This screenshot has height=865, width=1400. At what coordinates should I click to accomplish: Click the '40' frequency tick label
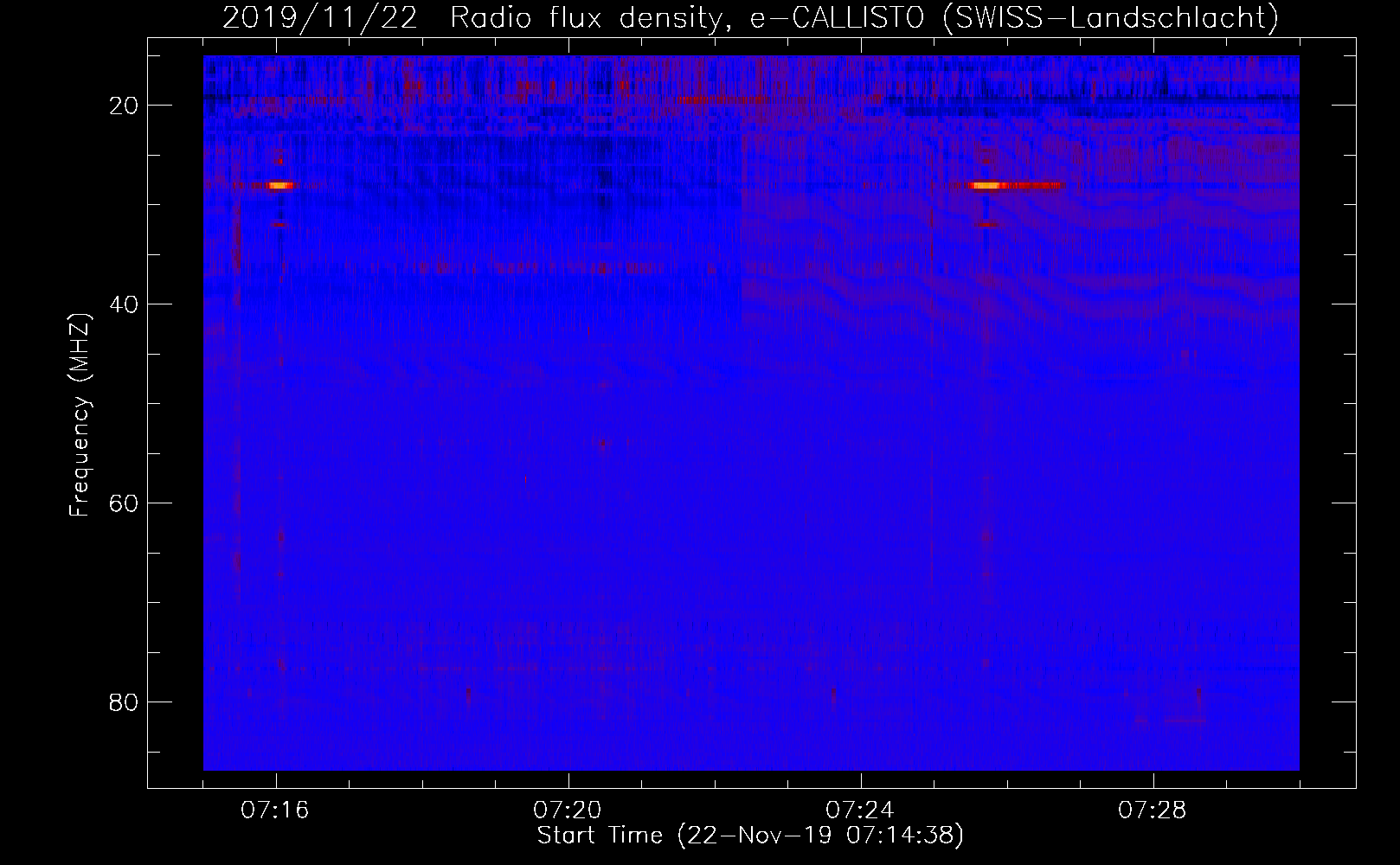[124, 304]
